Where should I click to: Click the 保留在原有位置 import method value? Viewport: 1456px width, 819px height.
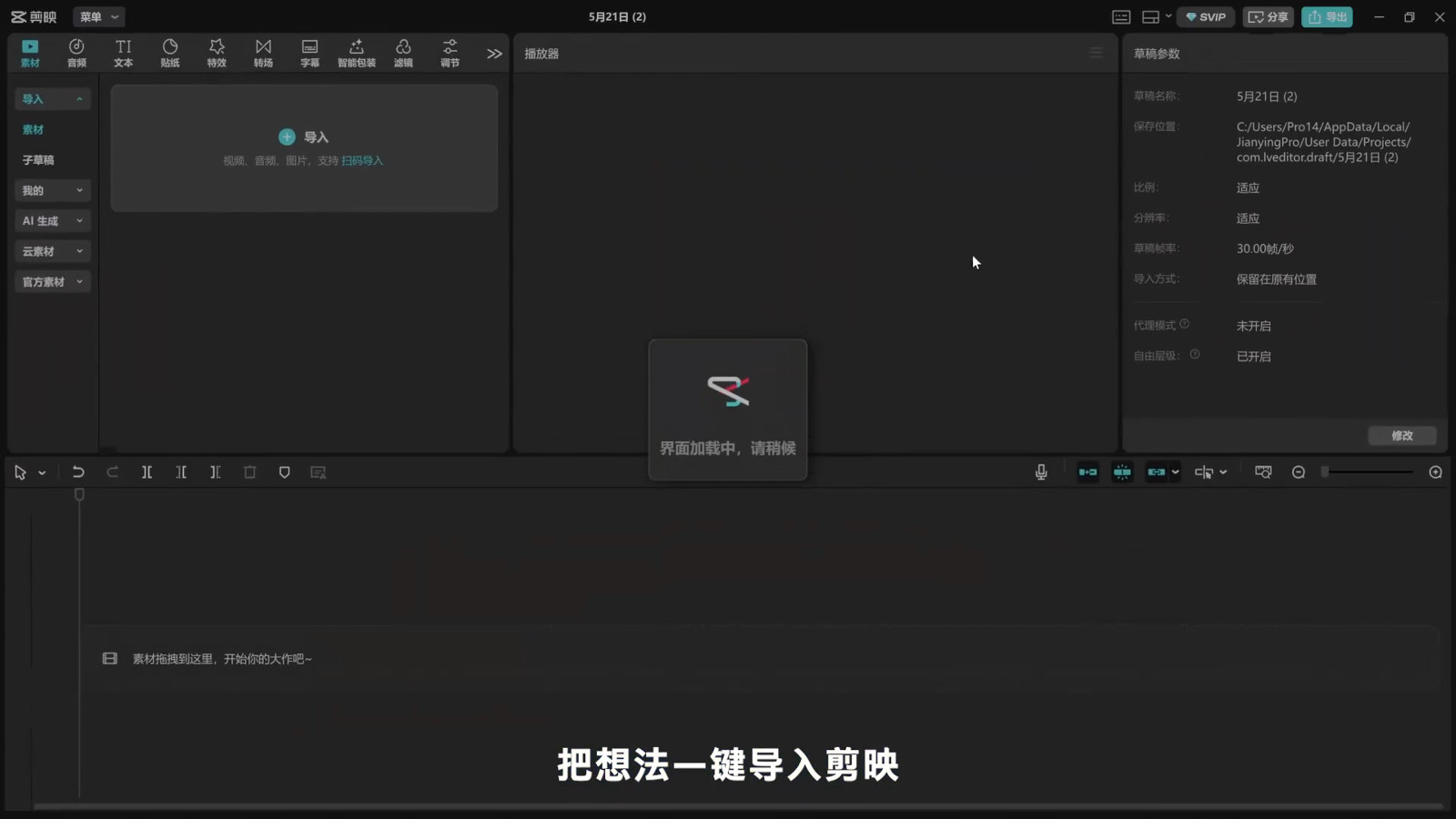click(x=1277, y=279)
